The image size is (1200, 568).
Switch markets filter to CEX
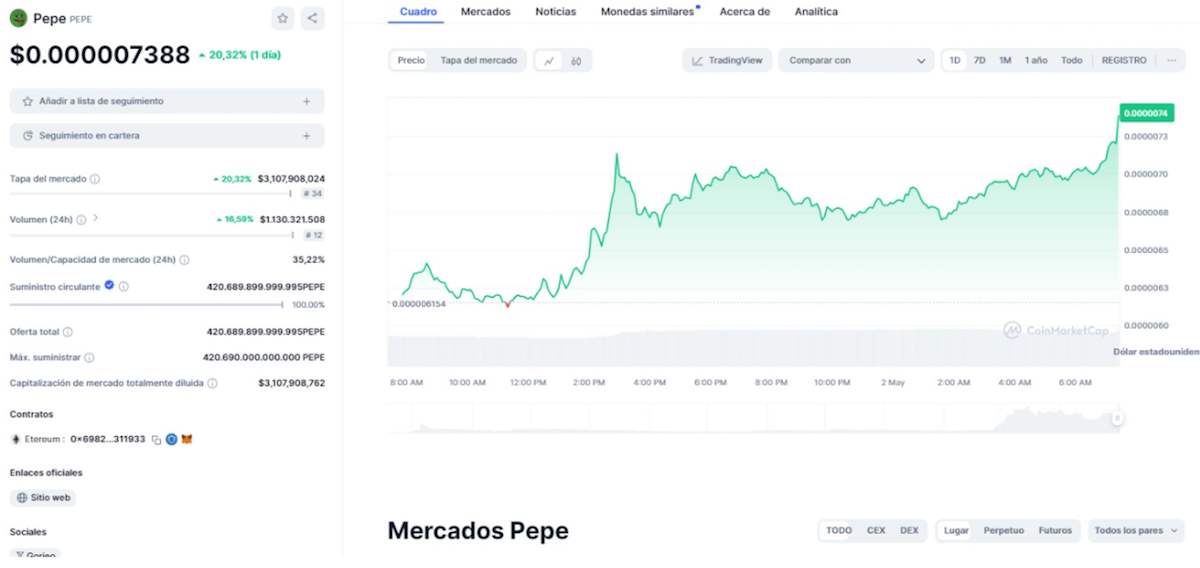(x=876, y=530)
